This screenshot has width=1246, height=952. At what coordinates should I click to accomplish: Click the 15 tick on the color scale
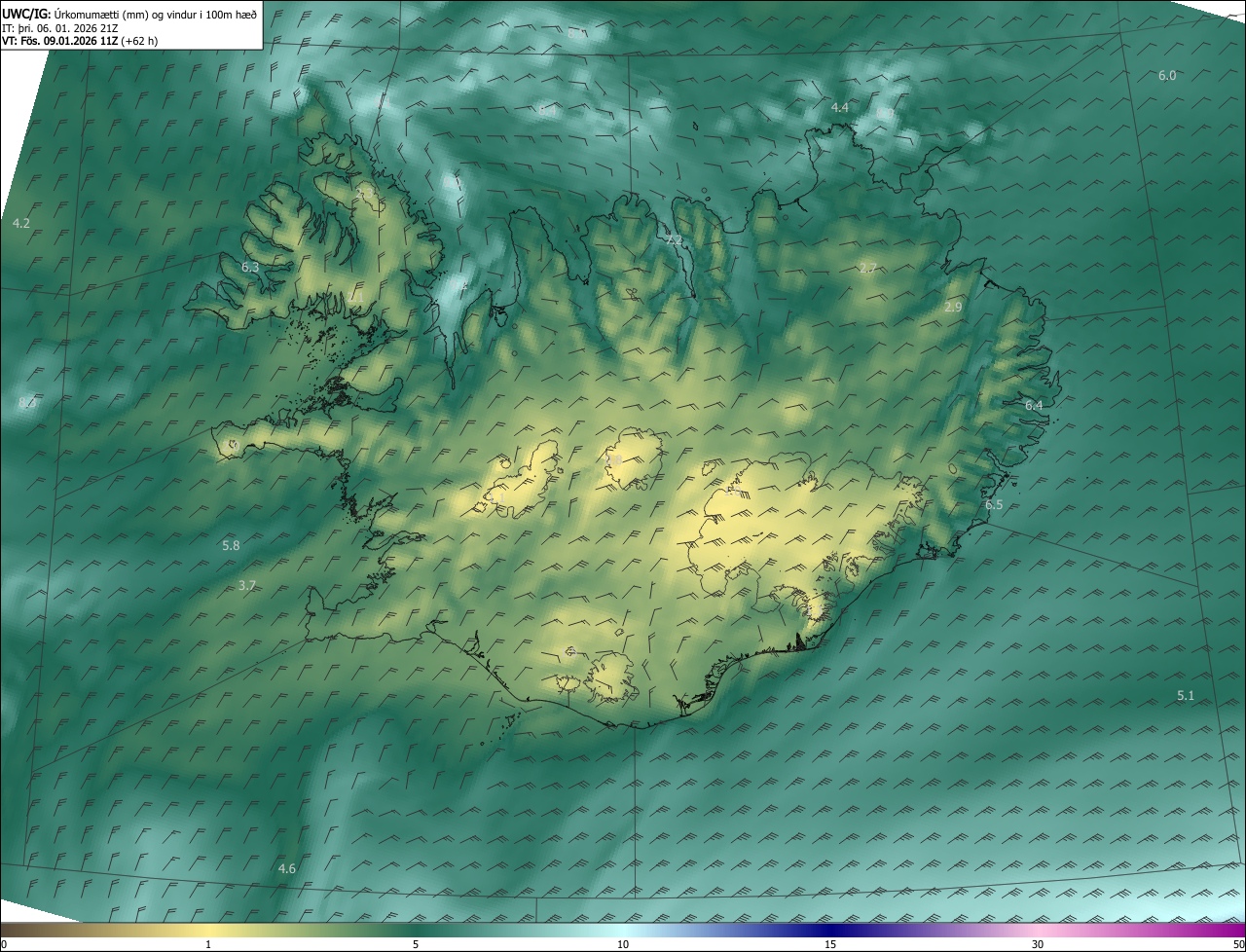point(830,944)
